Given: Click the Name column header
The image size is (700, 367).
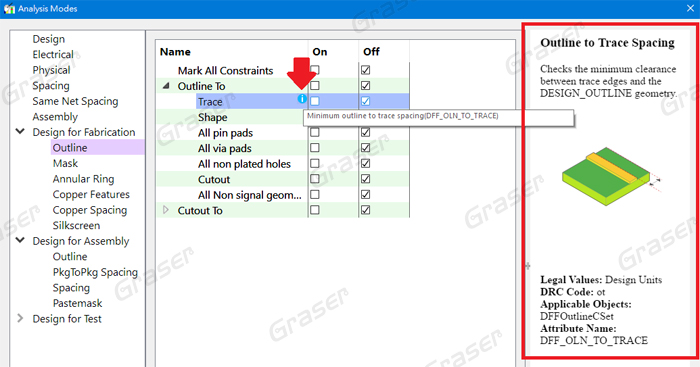Looking at the screenshot, I should coord(175,52).
